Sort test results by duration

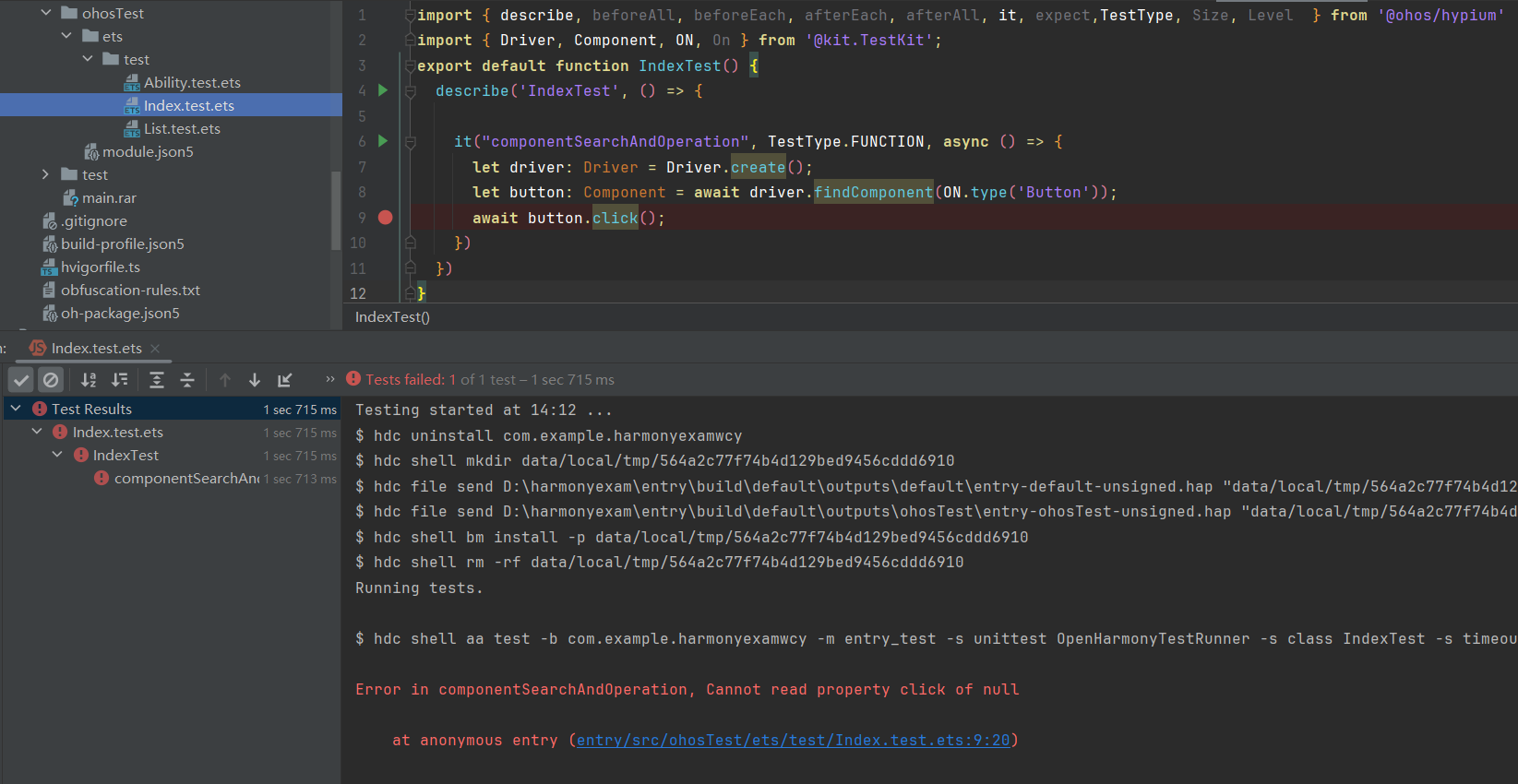coord(120,380)
